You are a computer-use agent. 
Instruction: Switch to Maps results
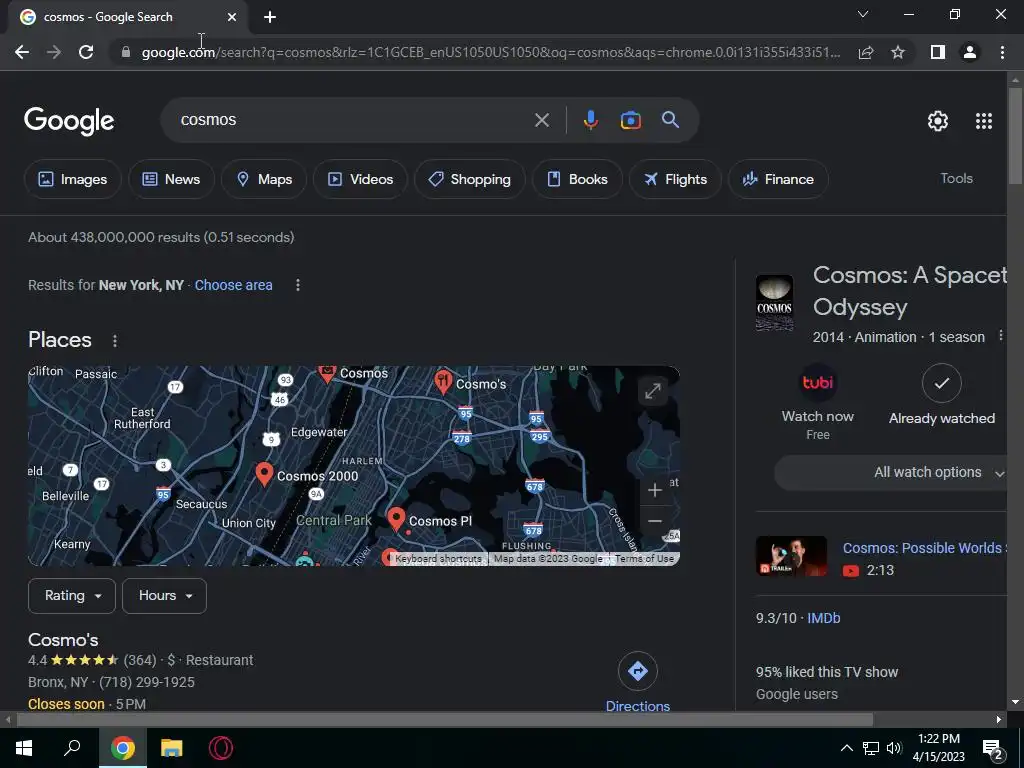click(264, 179)
